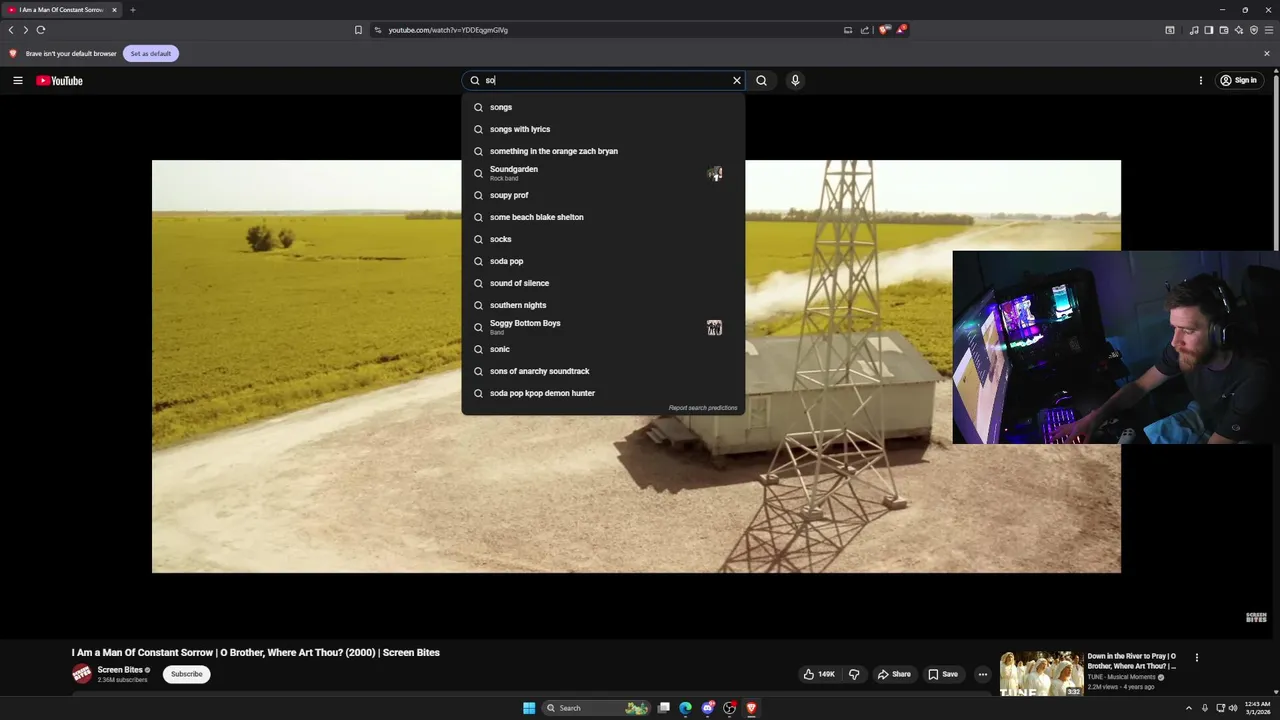Select the Soggy Bottom Boys band suggestion
The image size is (1280, 720).
pos(603,327)
